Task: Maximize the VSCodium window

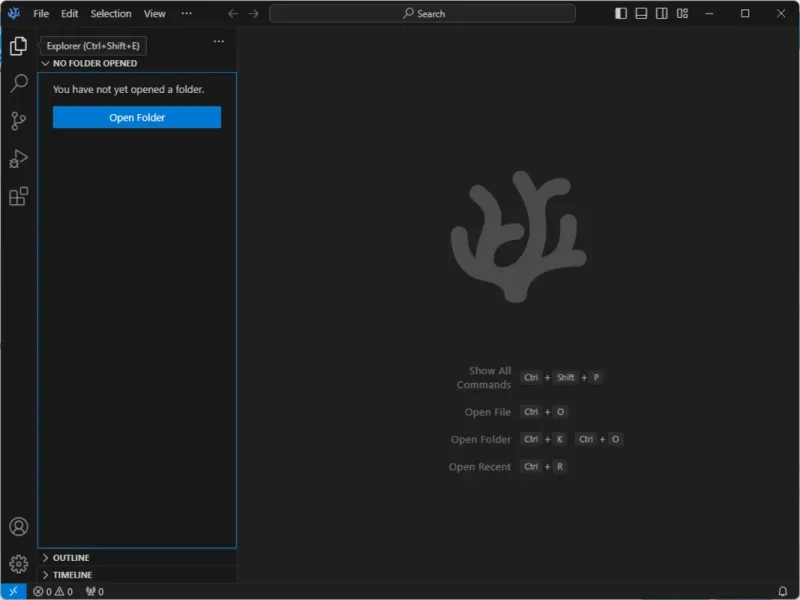Action: coord(745,14)
